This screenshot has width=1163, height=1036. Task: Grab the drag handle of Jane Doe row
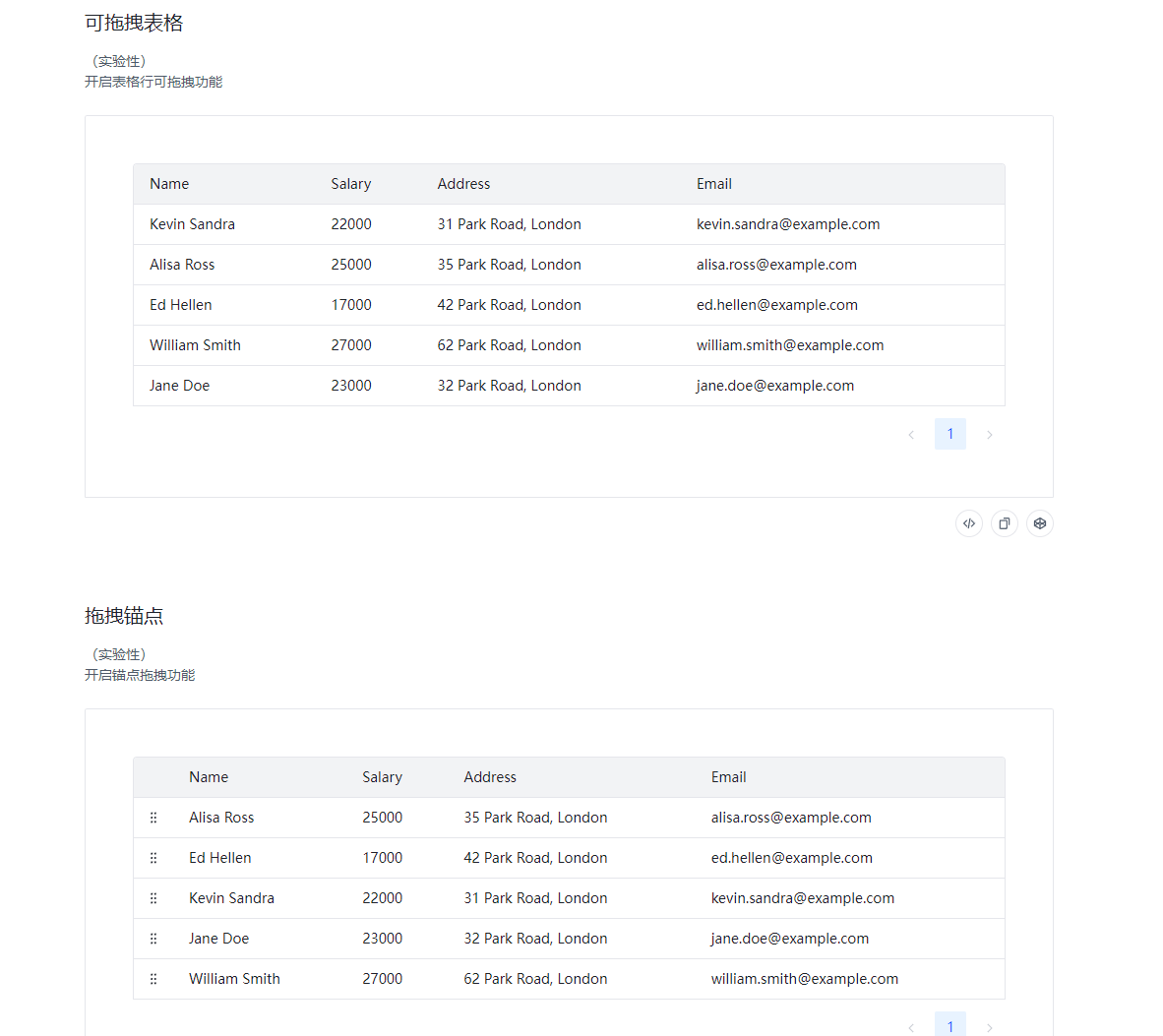pos(153,939)
